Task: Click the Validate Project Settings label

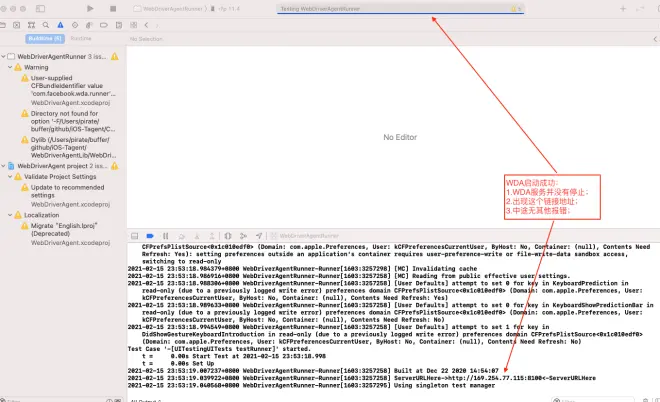Action: click(x=60, y=177)
